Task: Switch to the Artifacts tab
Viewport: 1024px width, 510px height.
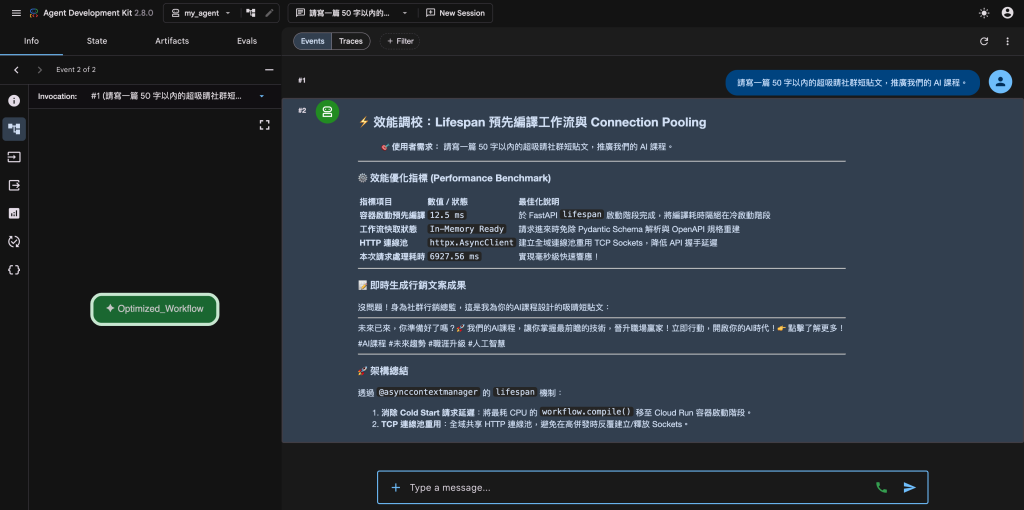Action: 172,40
